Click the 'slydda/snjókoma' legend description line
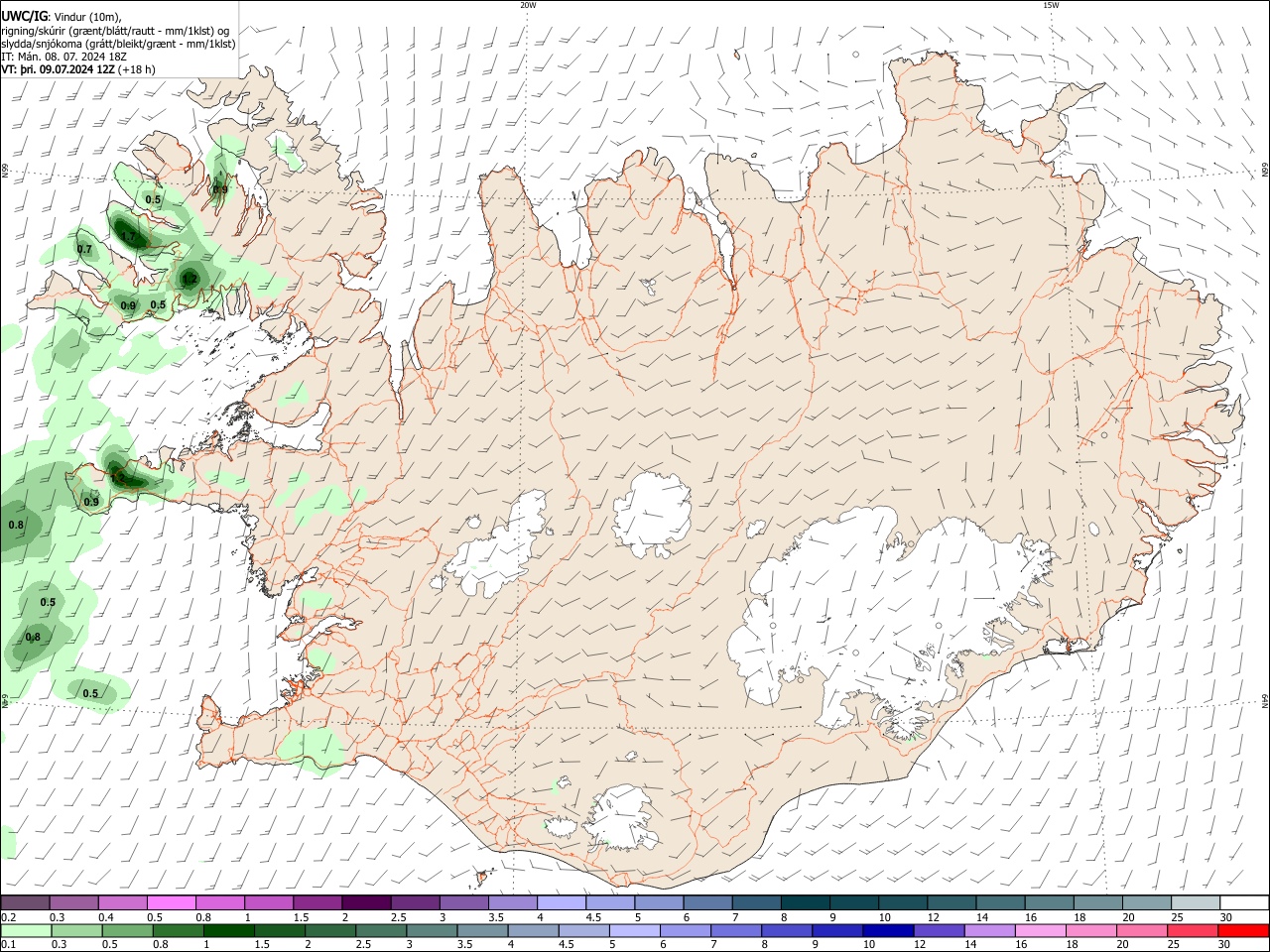The width and height of the screenshot is (1270, 952). click(118, 44)
